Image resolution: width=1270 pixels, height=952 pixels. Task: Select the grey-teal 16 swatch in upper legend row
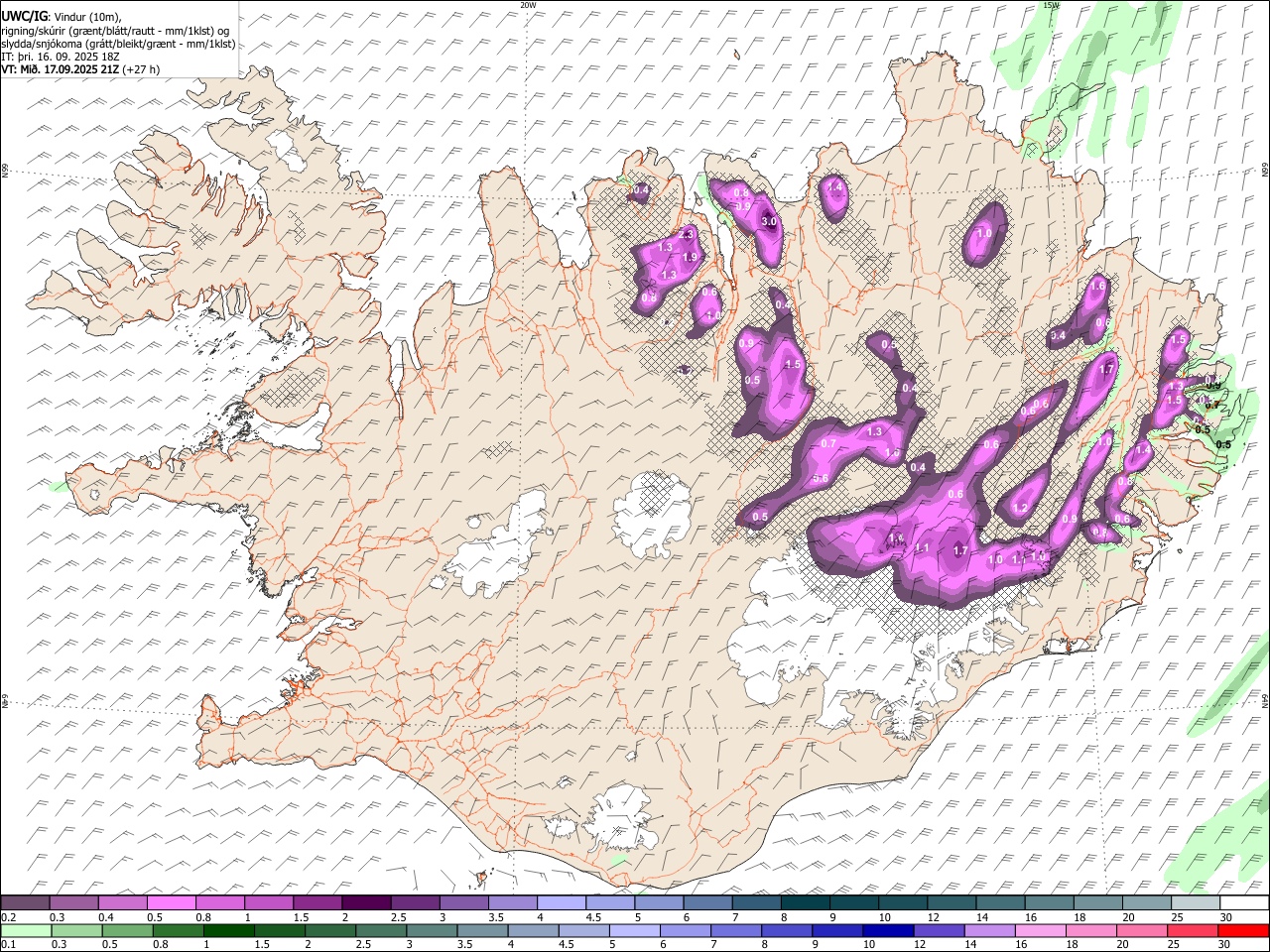(1049, 903)
